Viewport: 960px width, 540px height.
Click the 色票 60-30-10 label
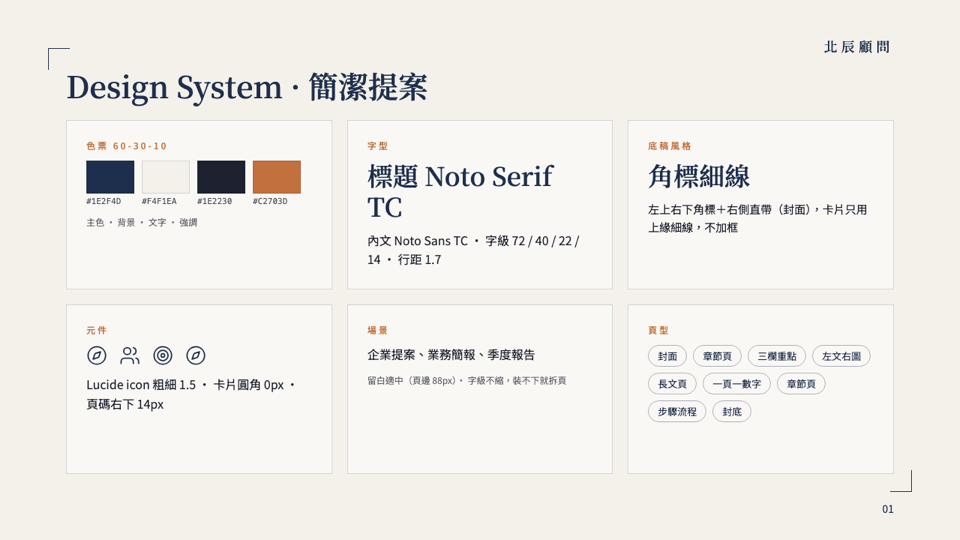click(127, 146)
